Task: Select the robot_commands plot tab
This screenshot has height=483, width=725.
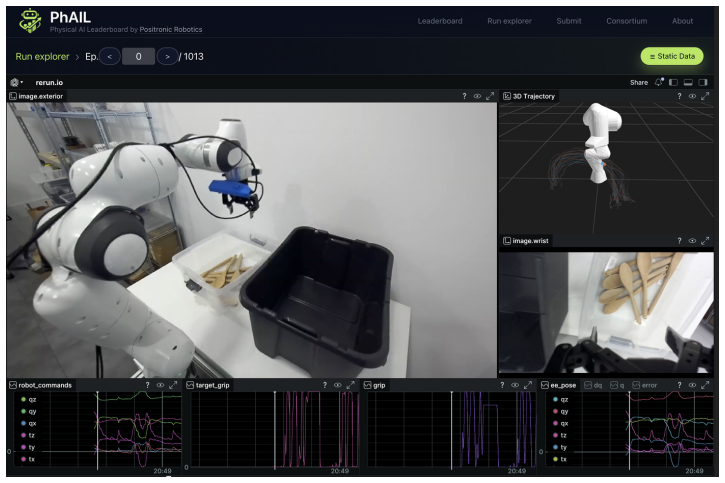Action: (x=41, y=385)
